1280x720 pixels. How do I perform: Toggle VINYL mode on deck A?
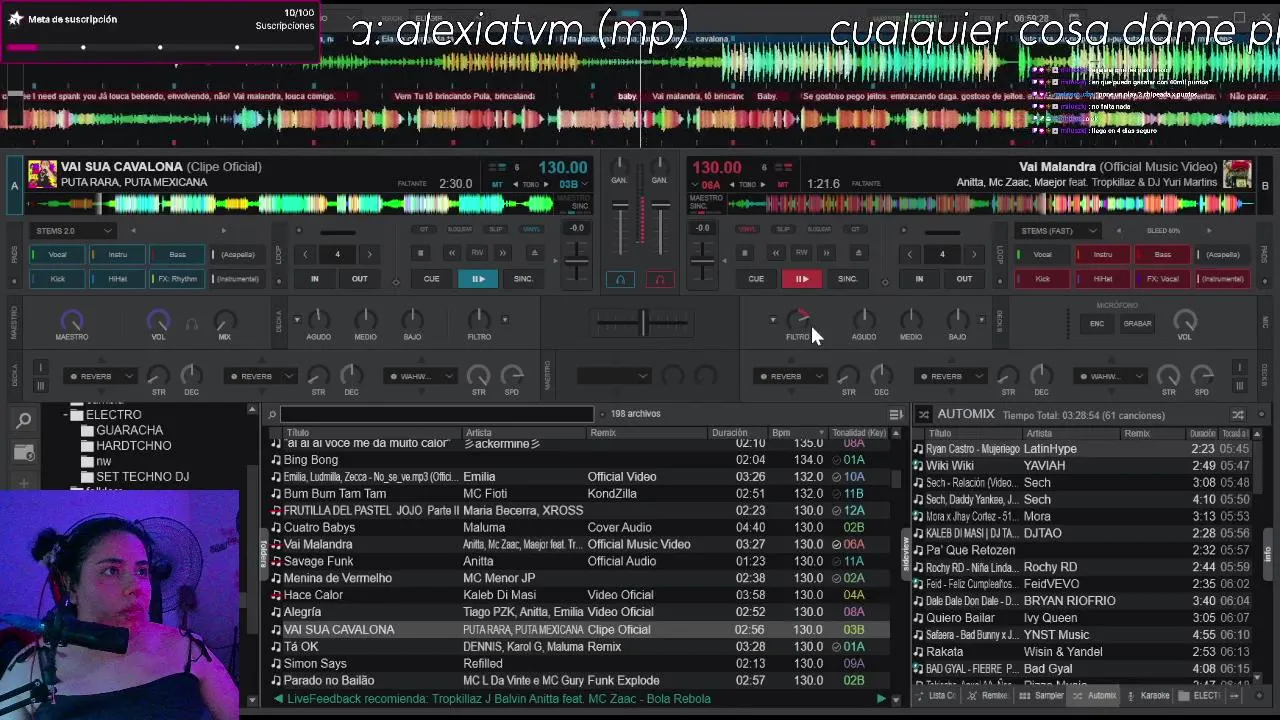click(532, 229)
